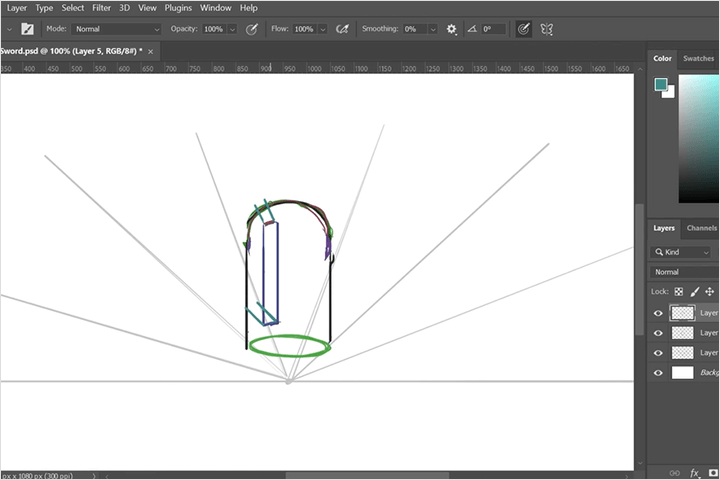Expand the Flow slider dropdown
The height and width of the screenshot is (480, 720).
coord(323,29)
